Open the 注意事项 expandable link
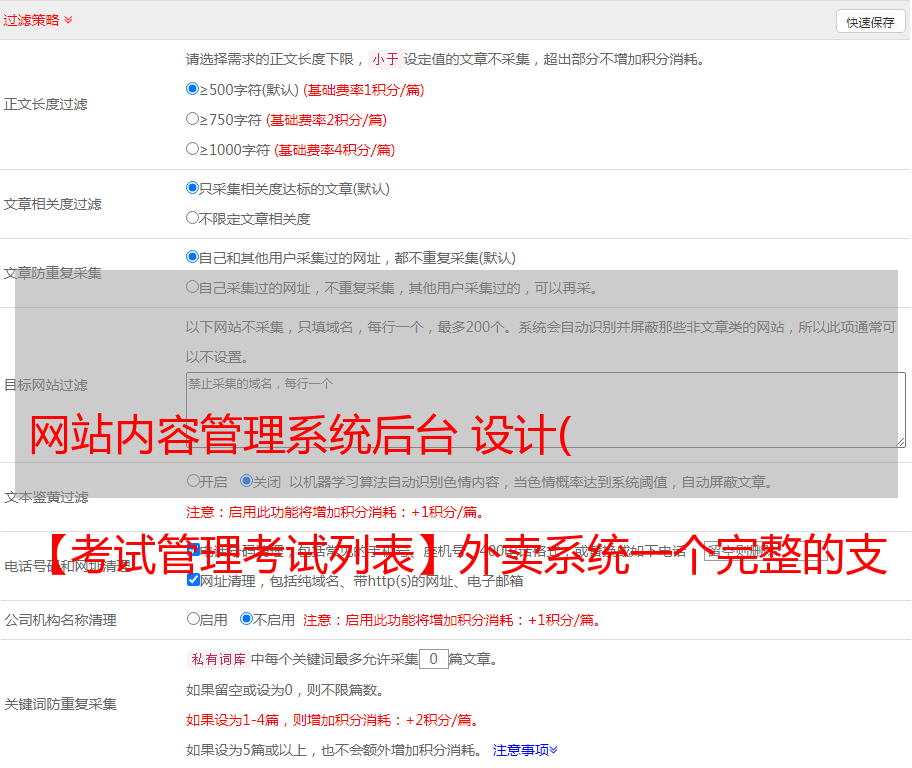 525,750
